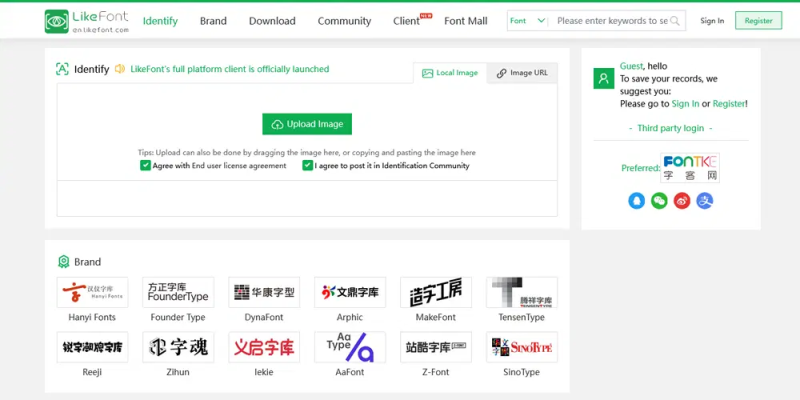The image size is (800, 400).
Task: Uncheck Agree with End user license agreement
Action: coord(145,165)
